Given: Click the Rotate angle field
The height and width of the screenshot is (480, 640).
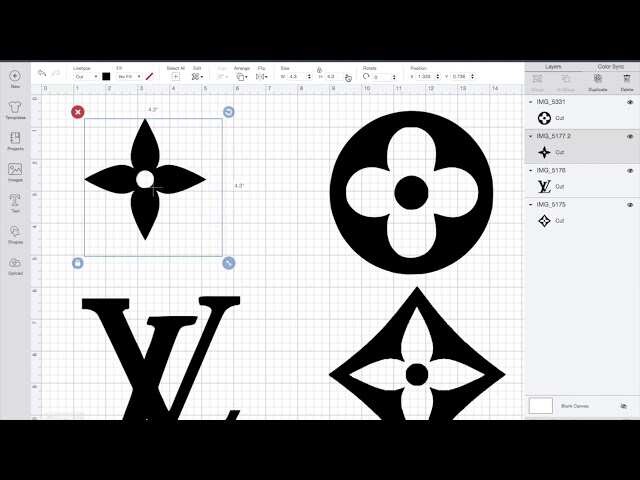Looking at the screenshot, I should [x=382, y=77].
